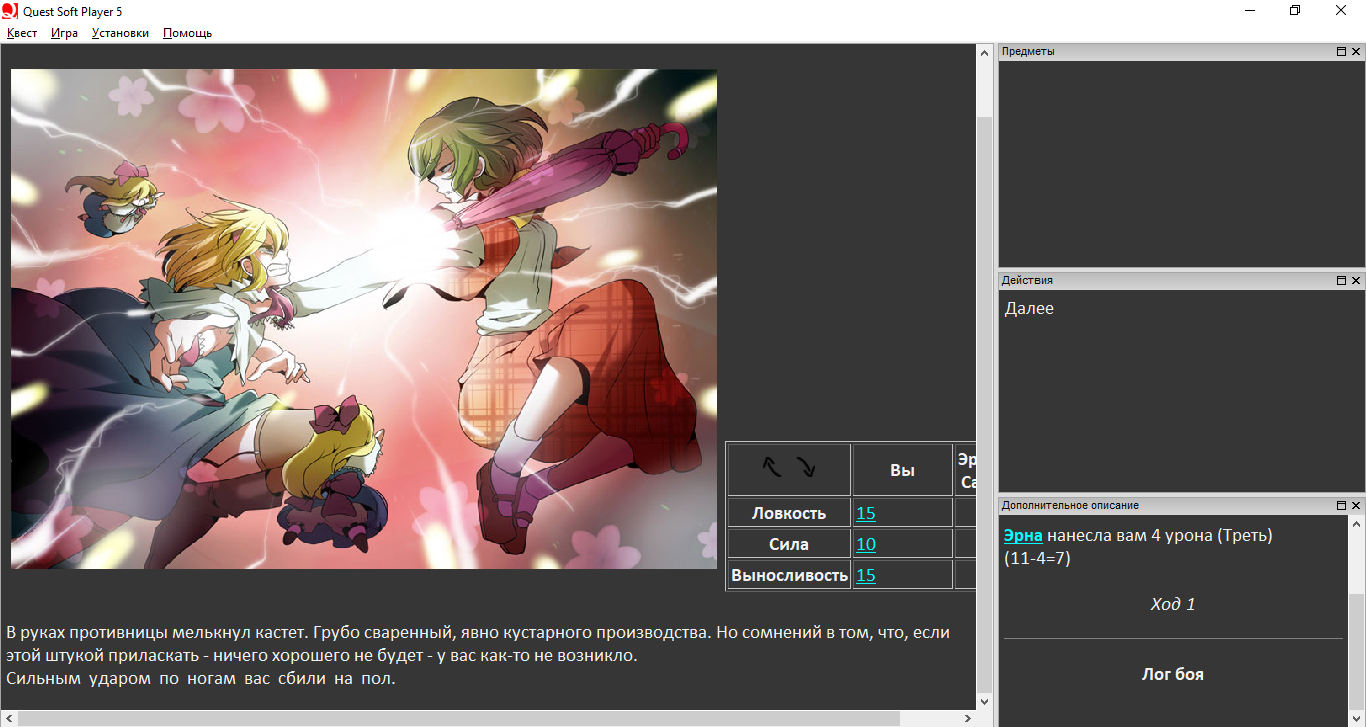Click the main description's horizontal scrollbar right arrow
Screen dimensions: 1366x727
click(x=967, y=718)
